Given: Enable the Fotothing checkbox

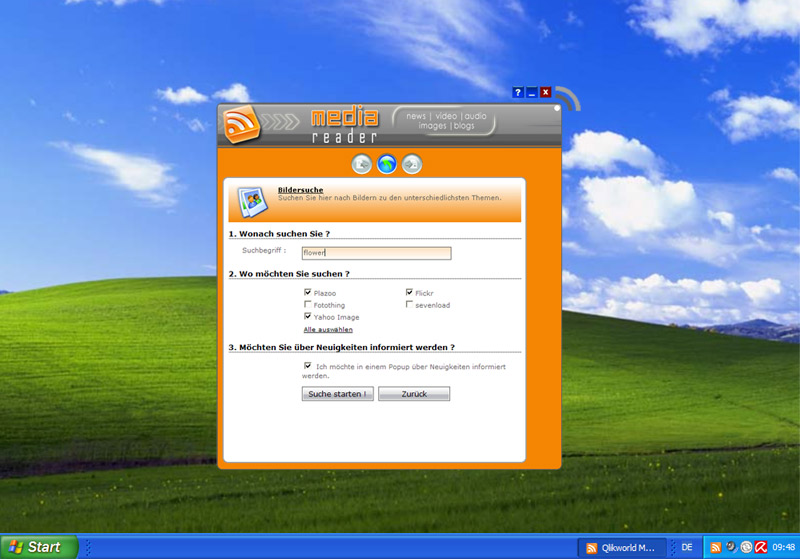Looking at the screenshot, I should point(307,304).
